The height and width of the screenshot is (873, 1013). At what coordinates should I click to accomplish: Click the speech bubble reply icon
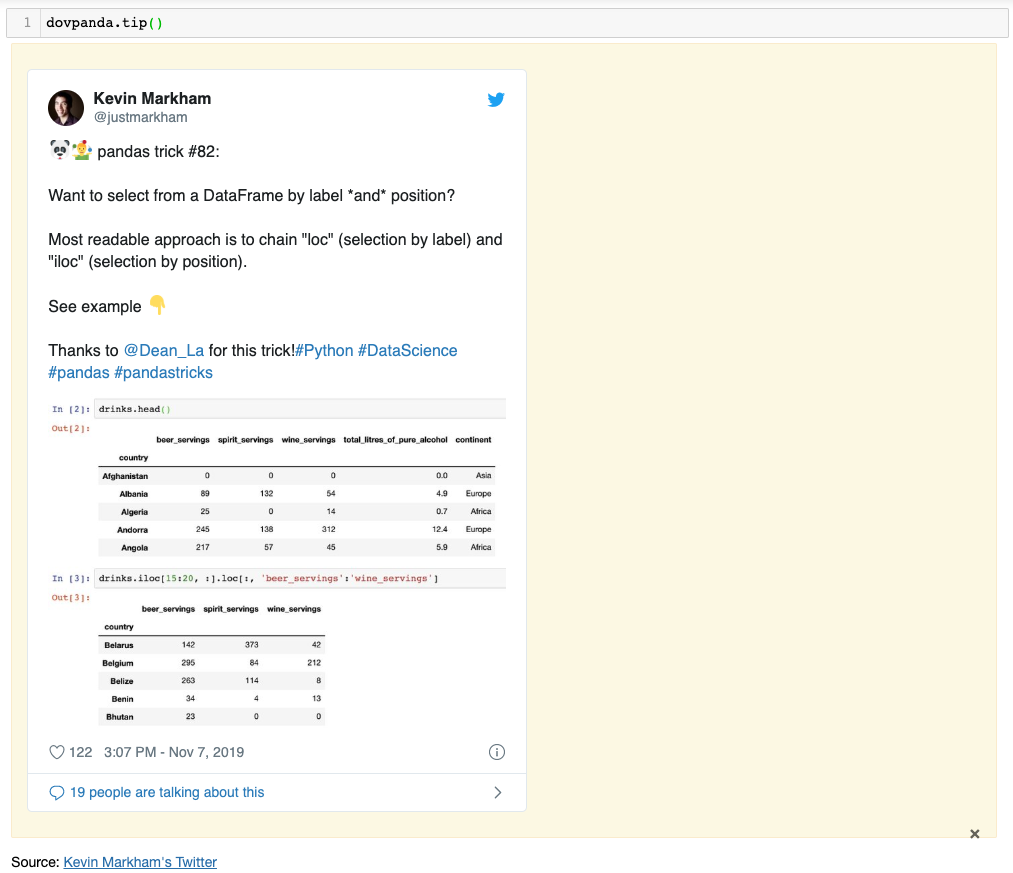57,793
